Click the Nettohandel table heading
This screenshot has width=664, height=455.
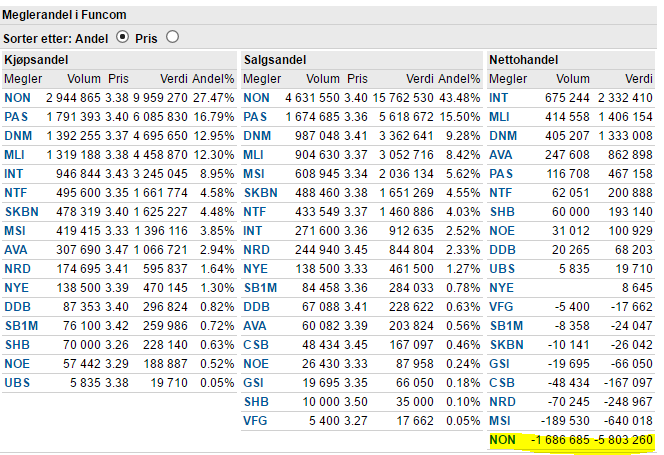point(523,60)
